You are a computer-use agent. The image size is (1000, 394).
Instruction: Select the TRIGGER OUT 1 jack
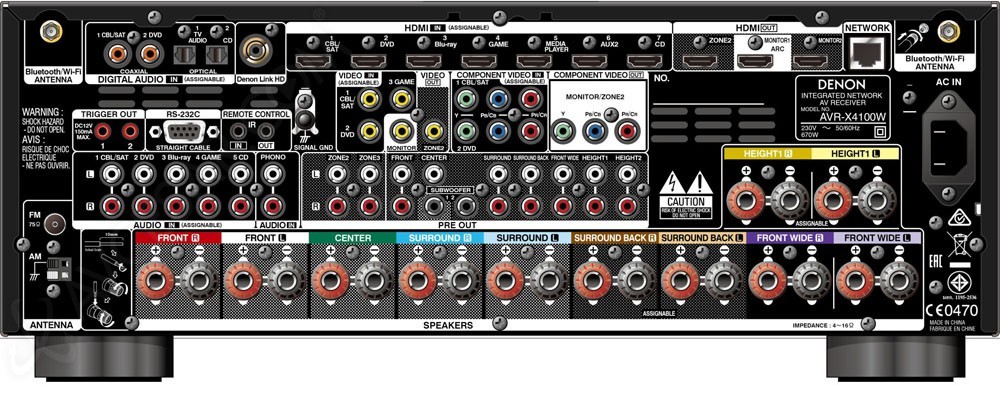pos(102,131)
